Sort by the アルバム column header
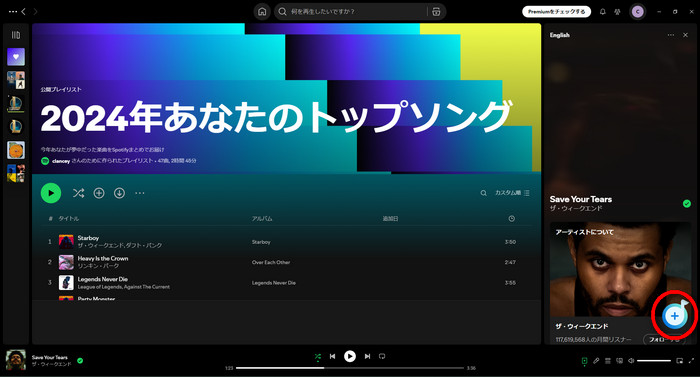The height and width of the screenshot is (377, 700). pos(262,218)
